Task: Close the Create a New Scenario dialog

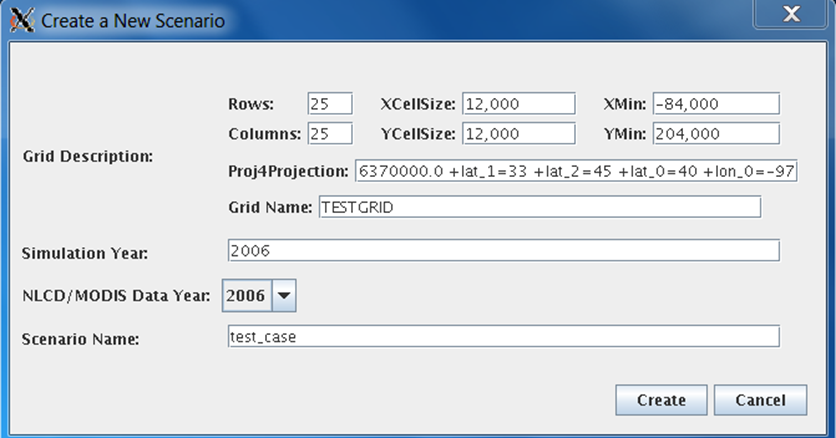Action: tap(791, 14)
